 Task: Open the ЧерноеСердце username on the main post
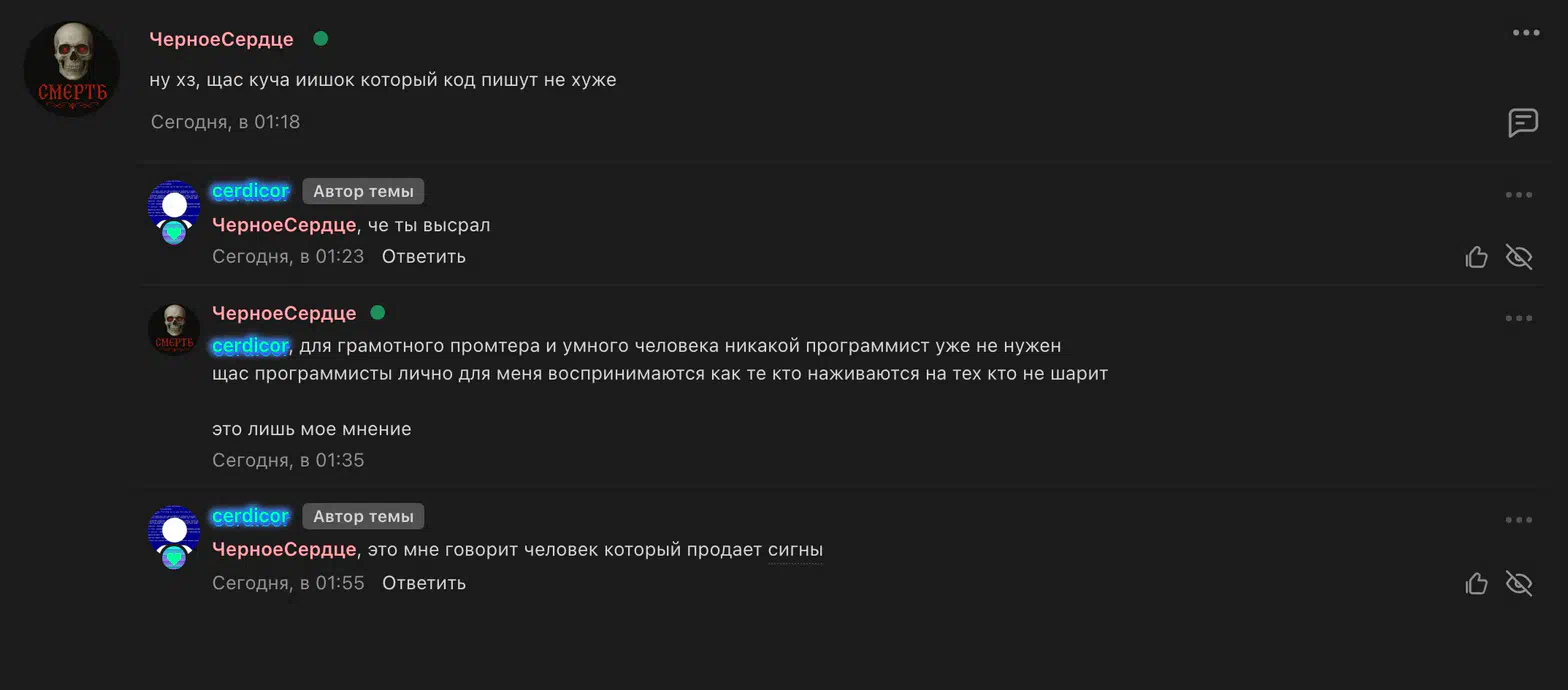click(221, 39)
